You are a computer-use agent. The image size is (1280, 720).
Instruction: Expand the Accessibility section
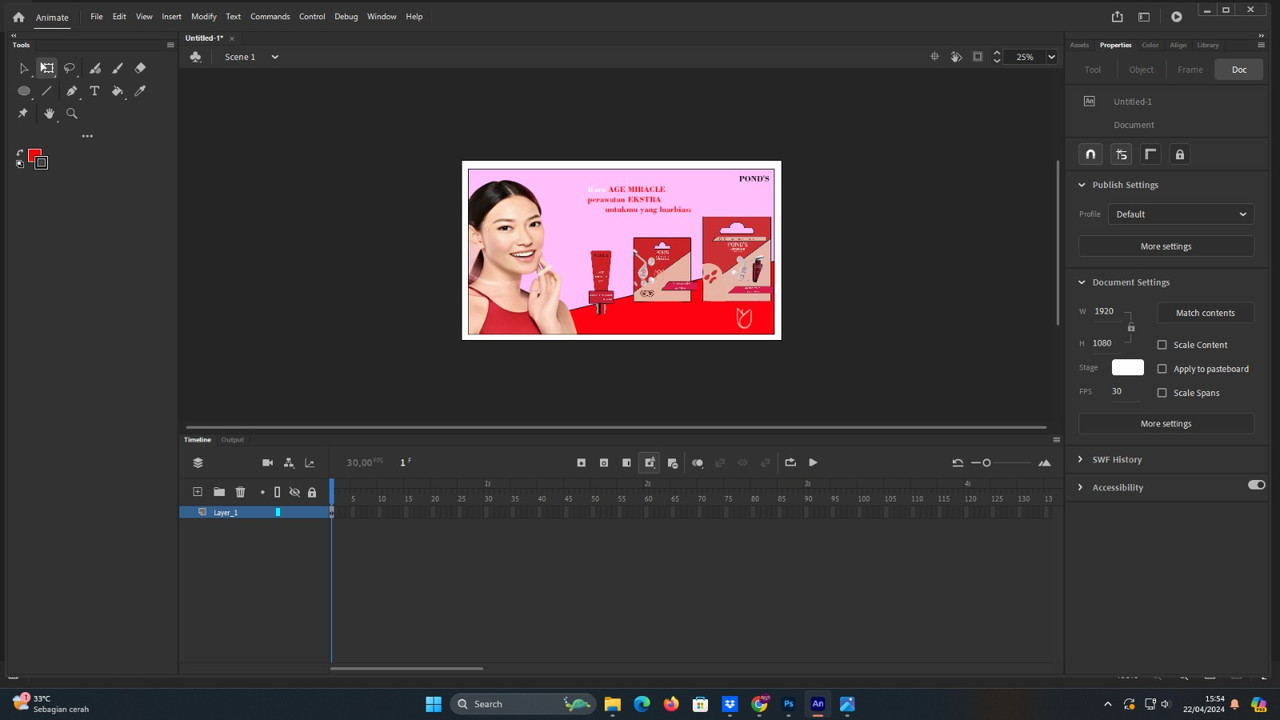pos(1081,488)
